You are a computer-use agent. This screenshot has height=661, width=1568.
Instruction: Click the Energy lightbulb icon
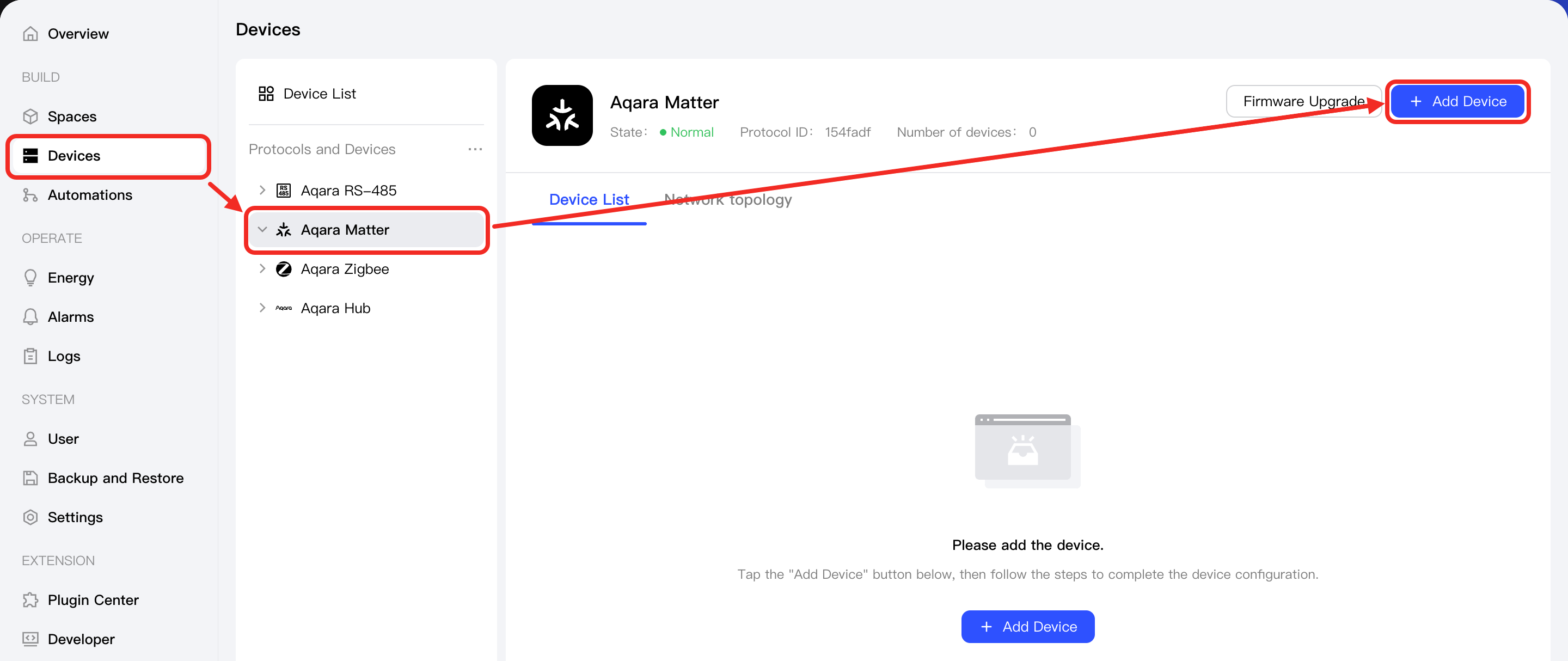coord(30,278)
